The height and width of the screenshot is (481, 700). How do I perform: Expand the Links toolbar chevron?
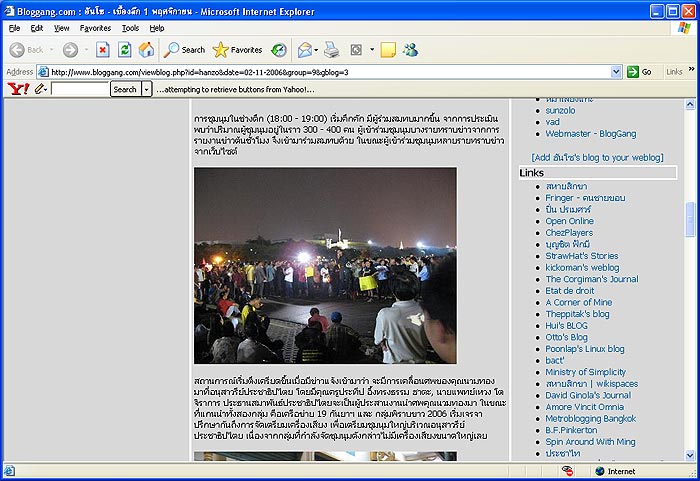point(692,69)
